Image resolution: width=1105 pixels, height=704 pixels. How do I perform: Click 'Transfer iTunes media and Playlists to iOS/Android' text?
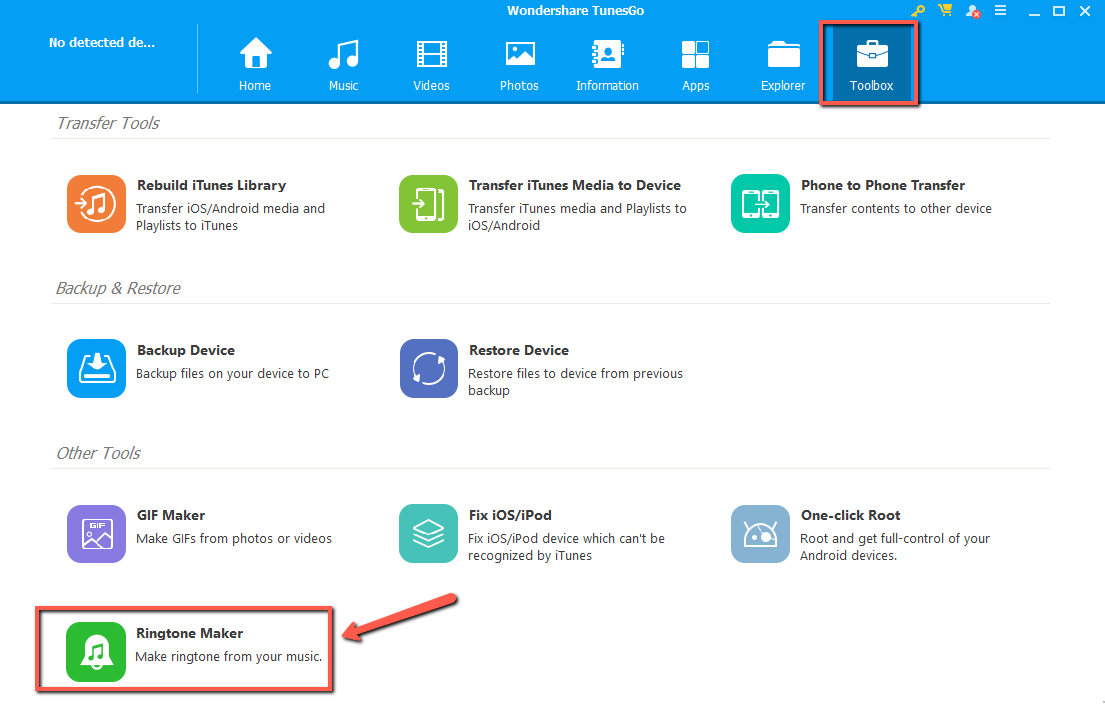pos(577,217)
